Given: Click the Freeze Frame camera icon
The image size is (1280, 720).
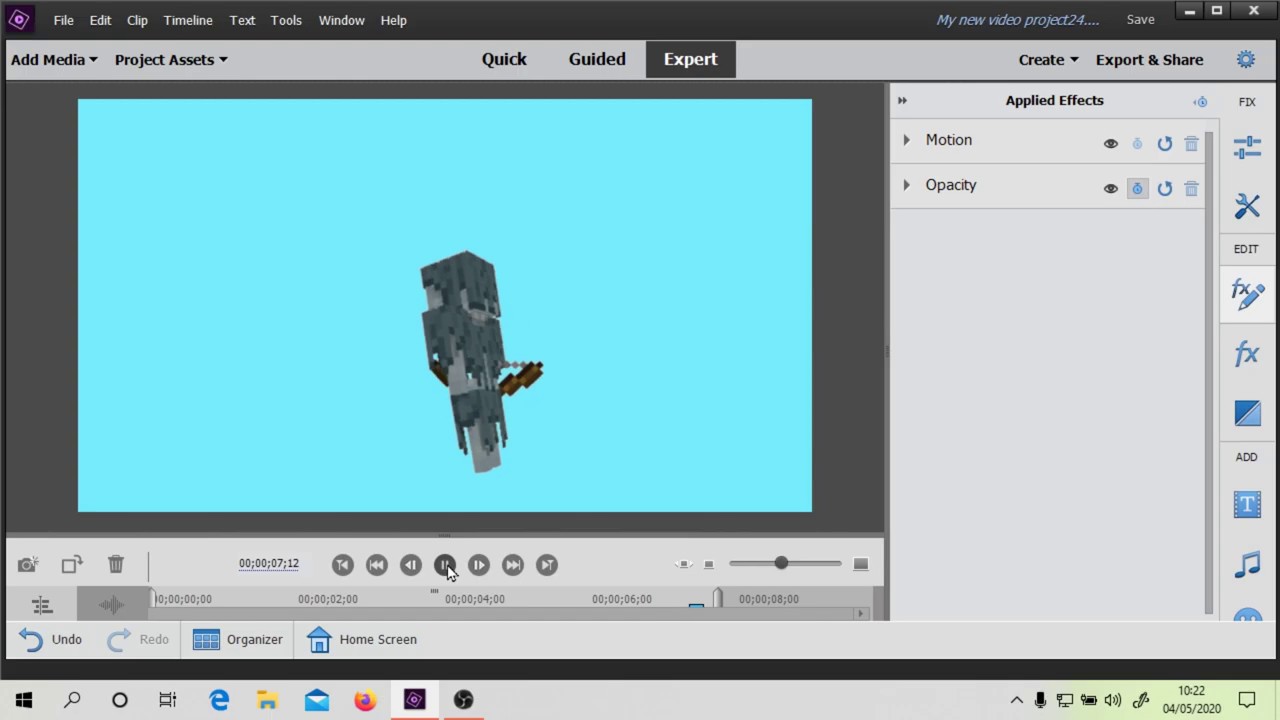Looking at the screenshot, I should [28, 565].
